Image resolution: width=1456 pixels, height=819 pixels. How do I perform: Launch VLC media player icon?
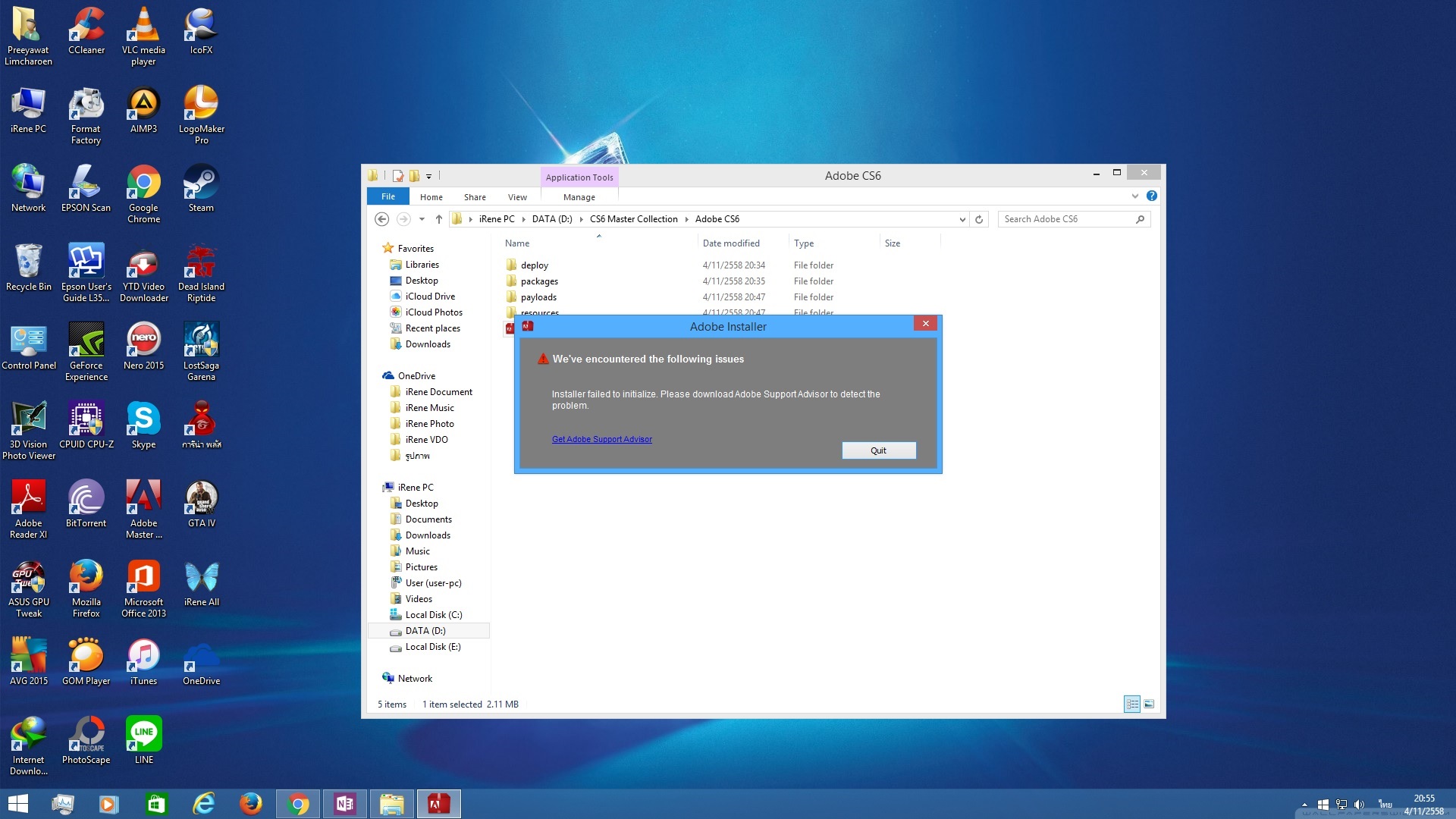coord(143,36)
